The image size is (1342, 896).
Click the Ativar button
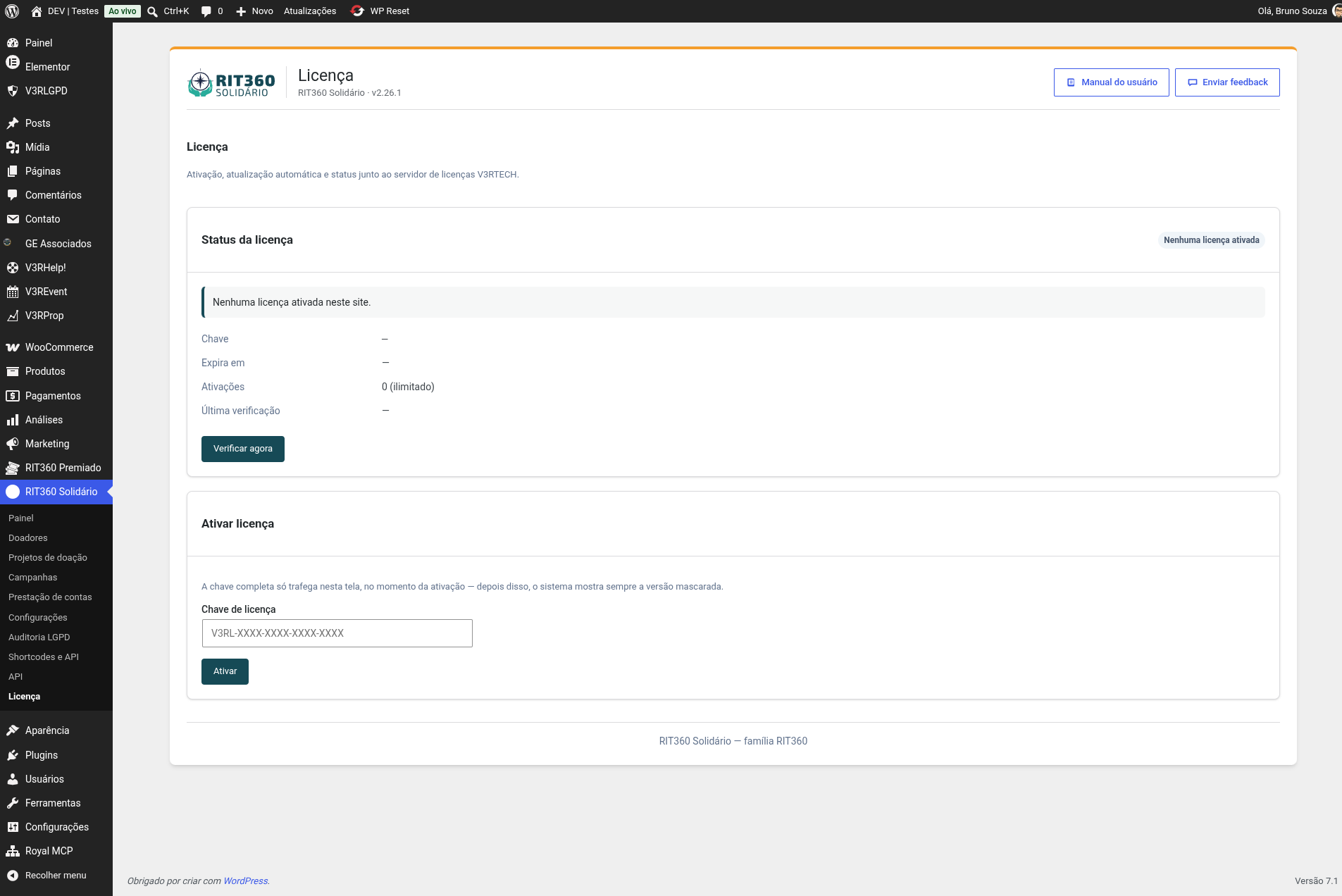pyautogui.click(x=225, y=671)
